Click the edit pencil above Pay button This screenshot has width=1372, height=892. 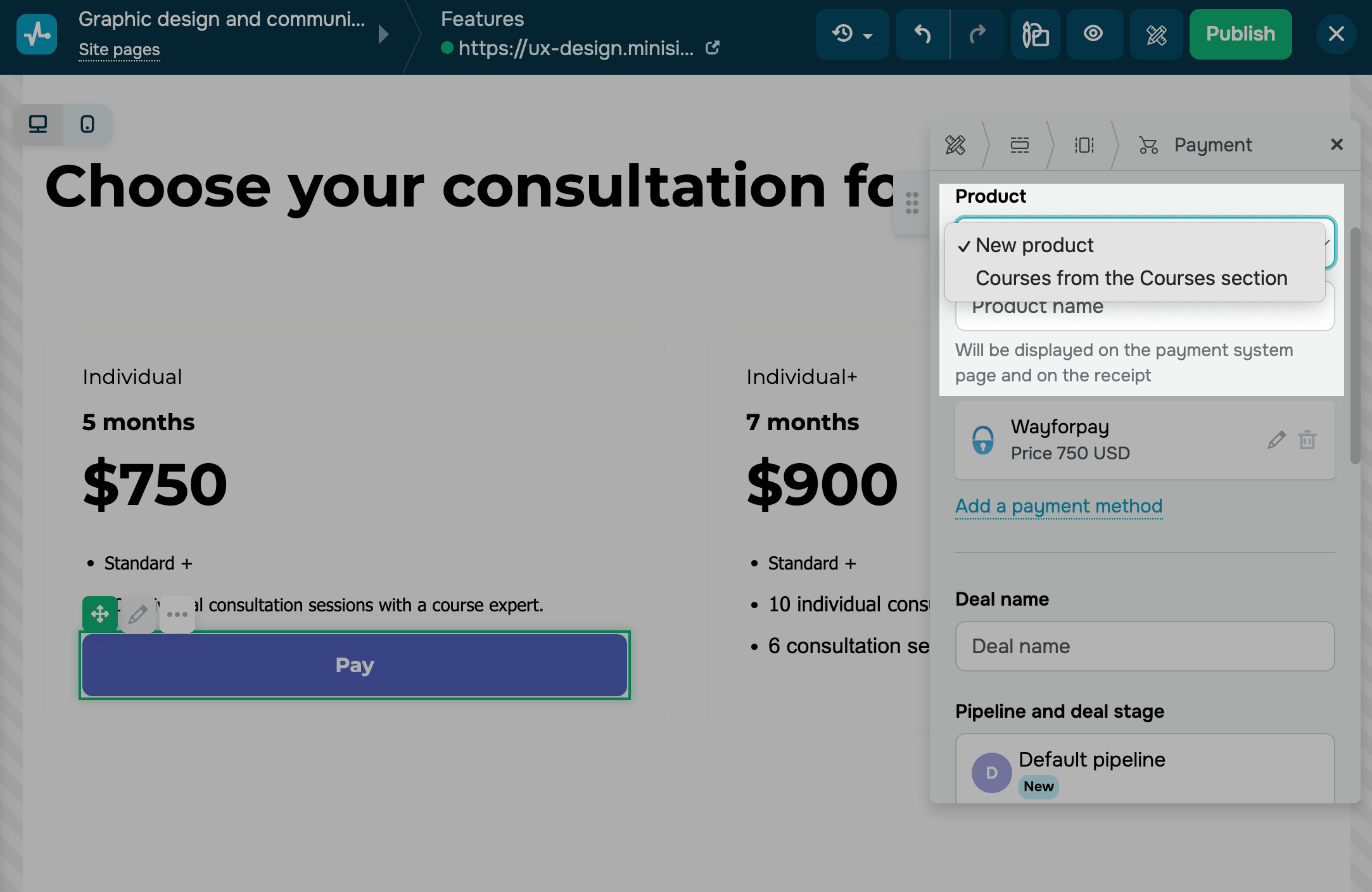tap(138, 614)
